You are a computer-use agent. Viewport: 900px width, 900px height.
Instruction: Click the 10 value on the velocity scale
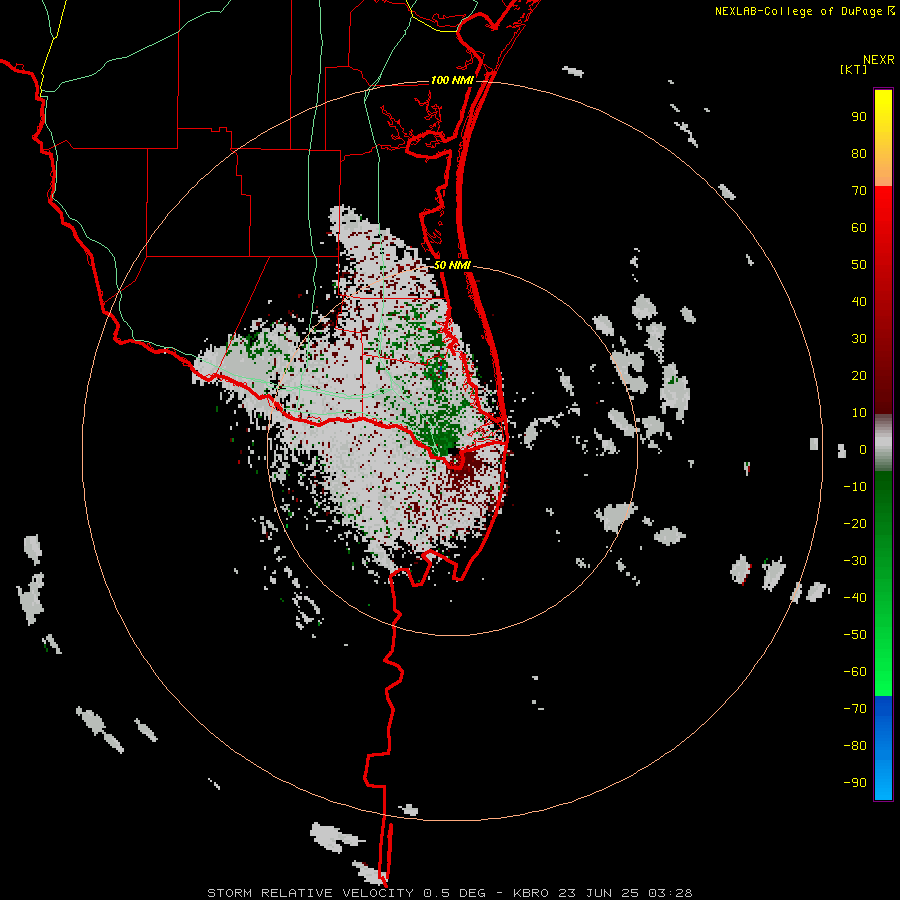(859, 413)
